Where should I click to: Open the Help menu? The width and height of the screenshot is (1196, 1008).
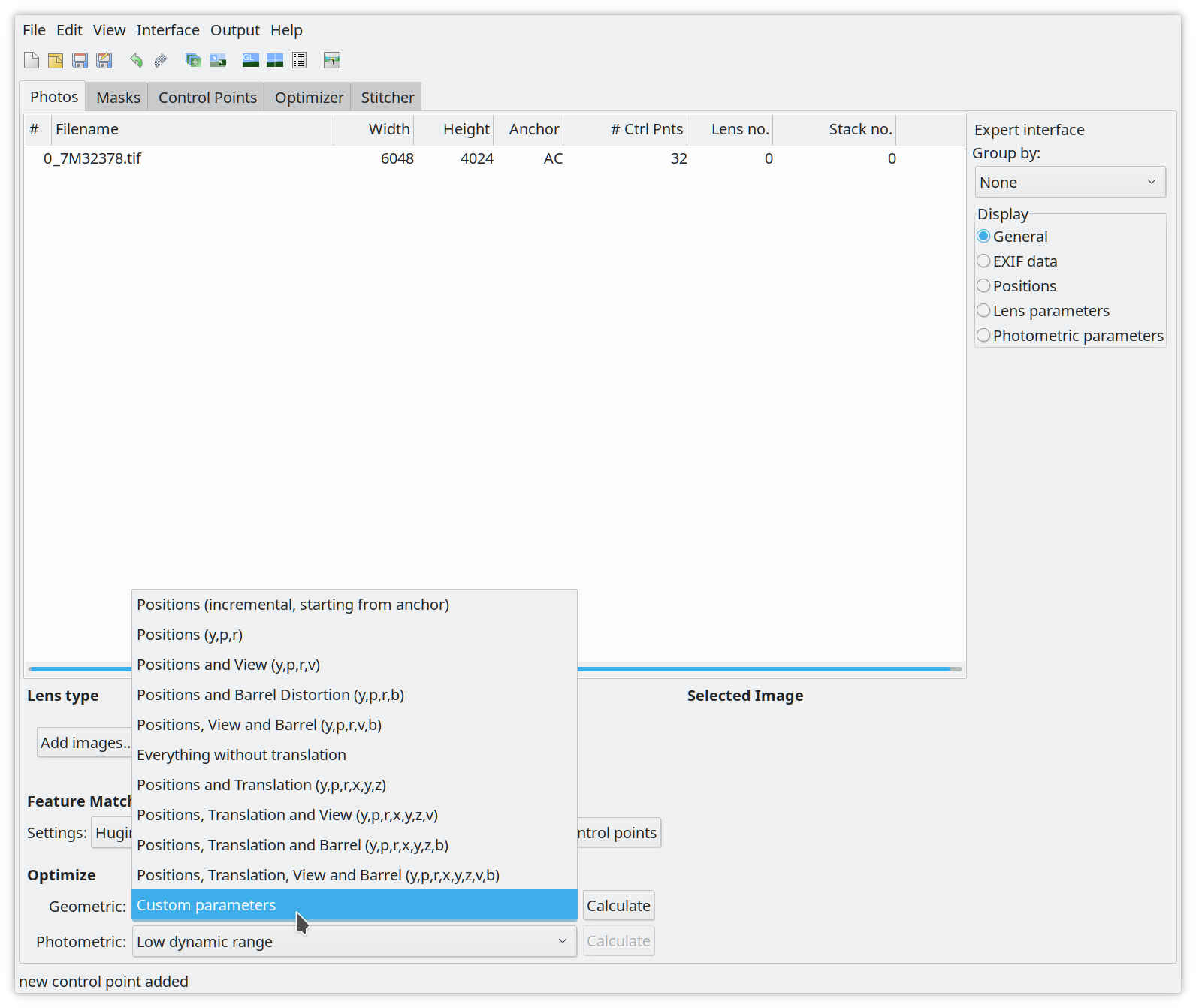[286, 30]
